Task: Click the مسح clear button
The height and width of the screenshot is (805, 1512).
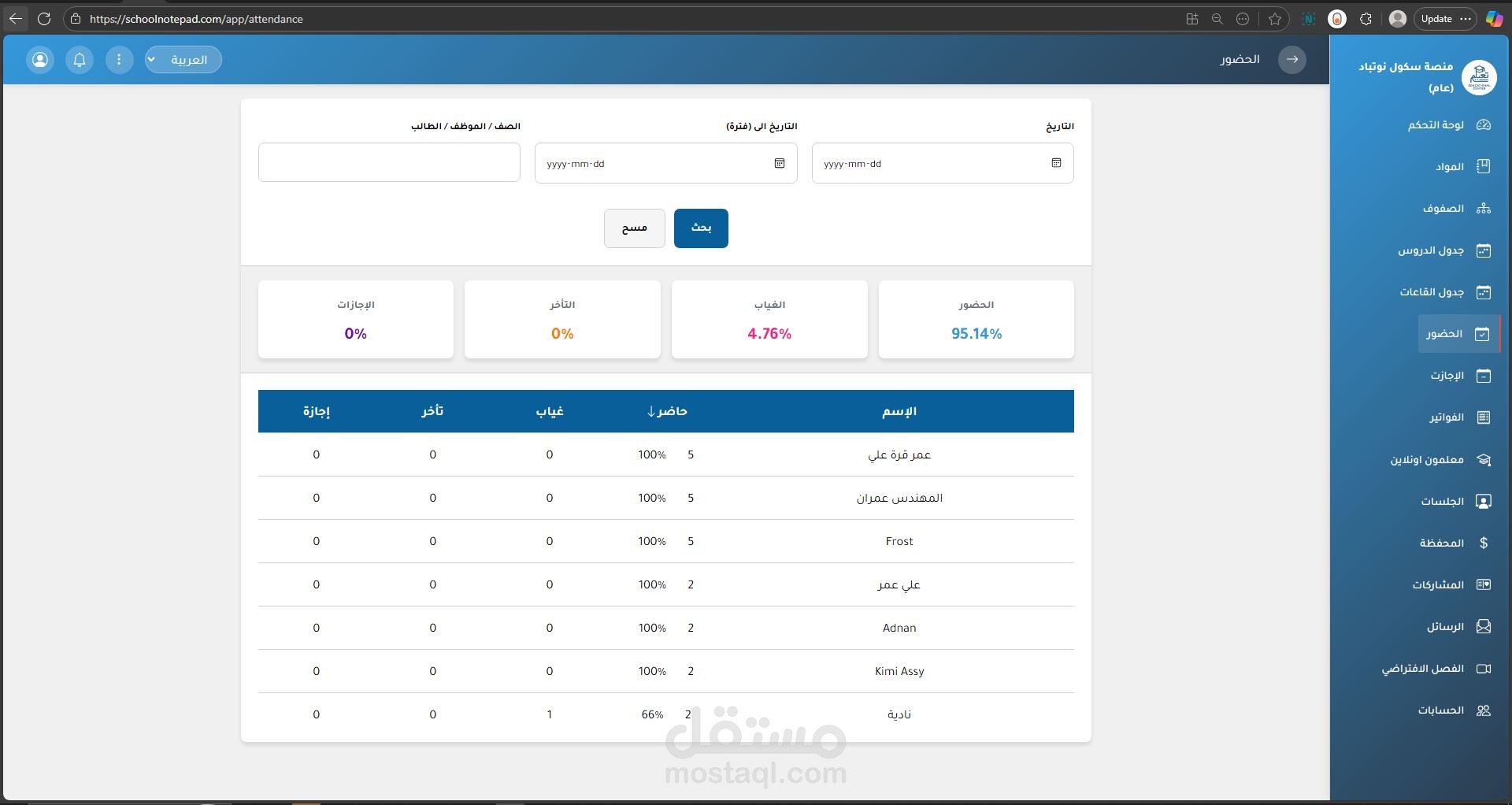Action: (x=635, y=228)
